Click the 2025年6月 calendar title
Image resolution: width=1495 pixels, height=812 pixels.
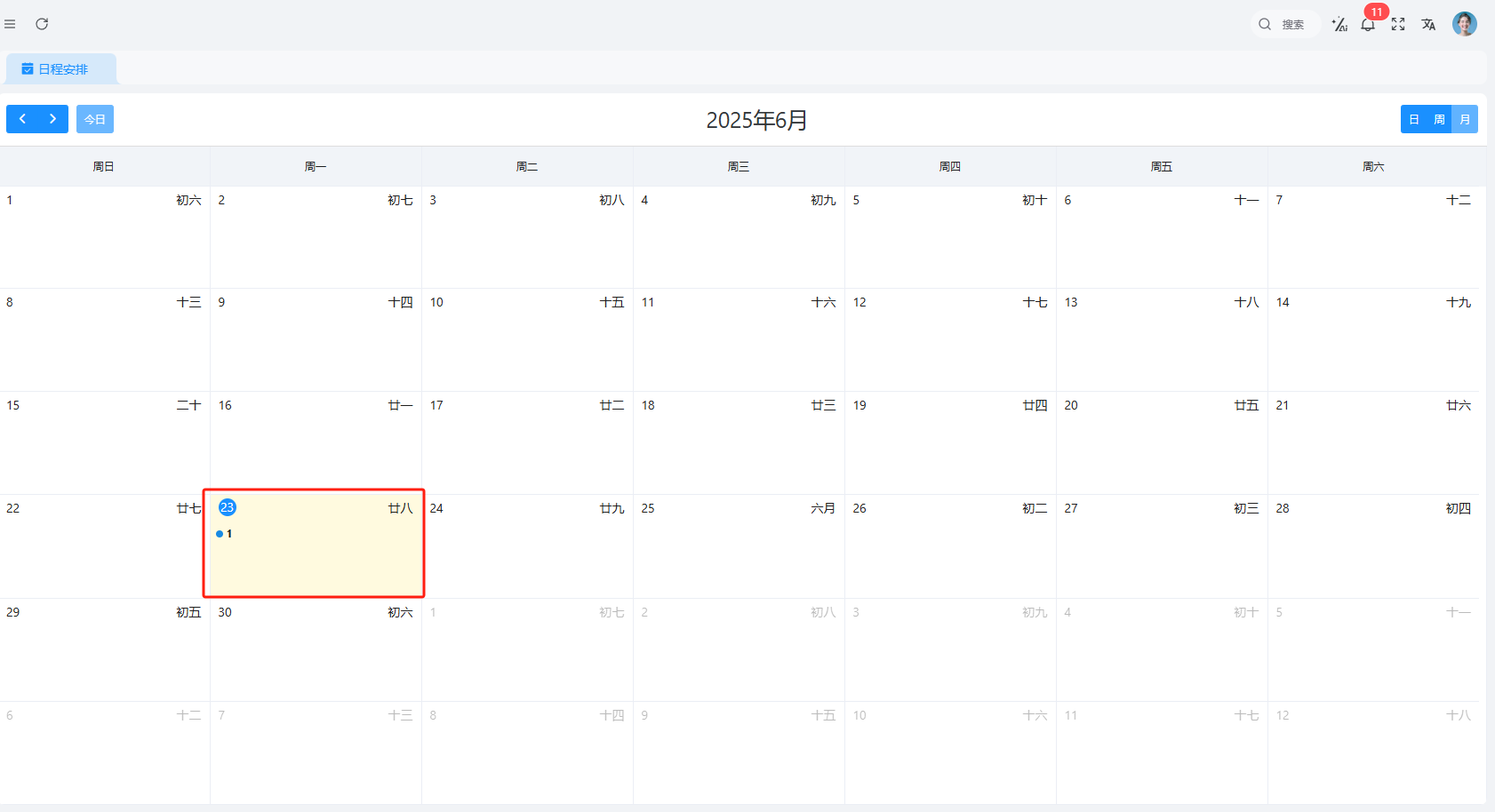(x=756, y=120)
